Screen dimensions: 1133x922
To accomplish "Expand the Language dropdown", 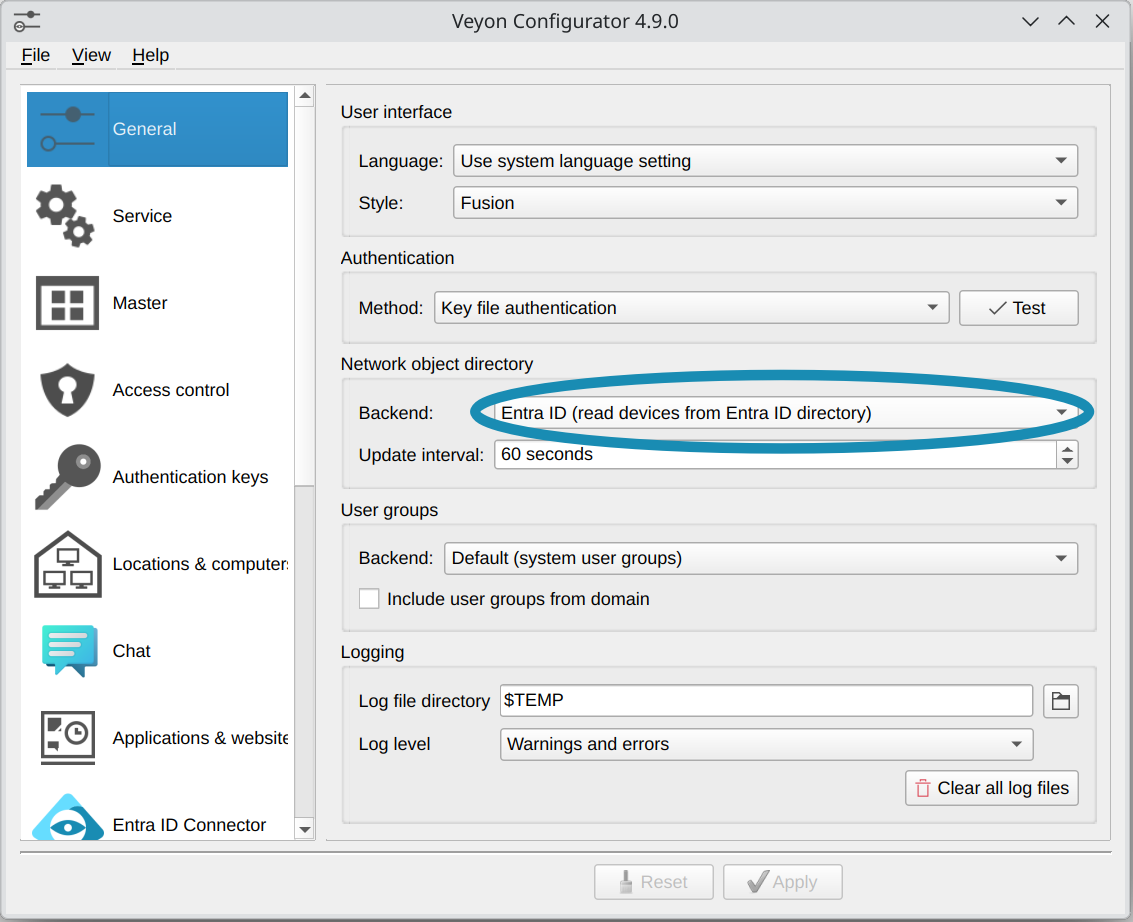I will pyautogui.click(x=765, y=161).
